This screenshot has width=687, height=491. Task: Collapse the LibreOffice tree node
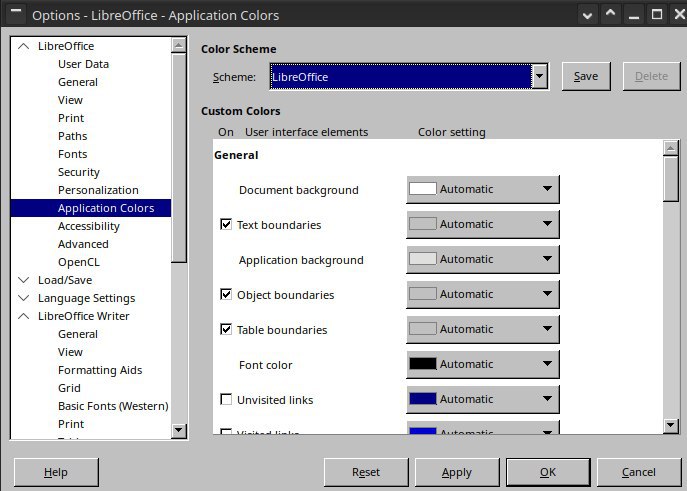pos(24,46)
